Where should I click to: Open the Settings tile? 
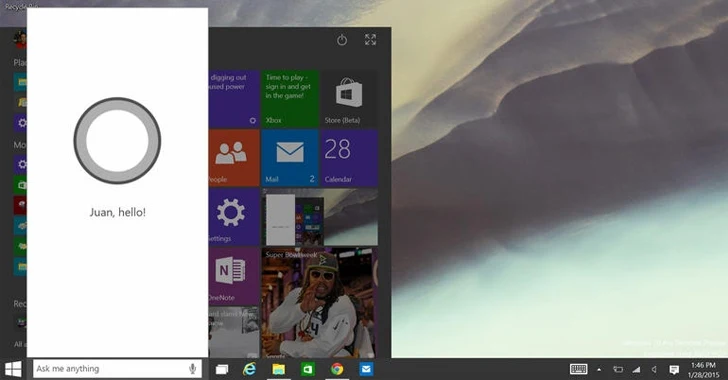[234, 217]
